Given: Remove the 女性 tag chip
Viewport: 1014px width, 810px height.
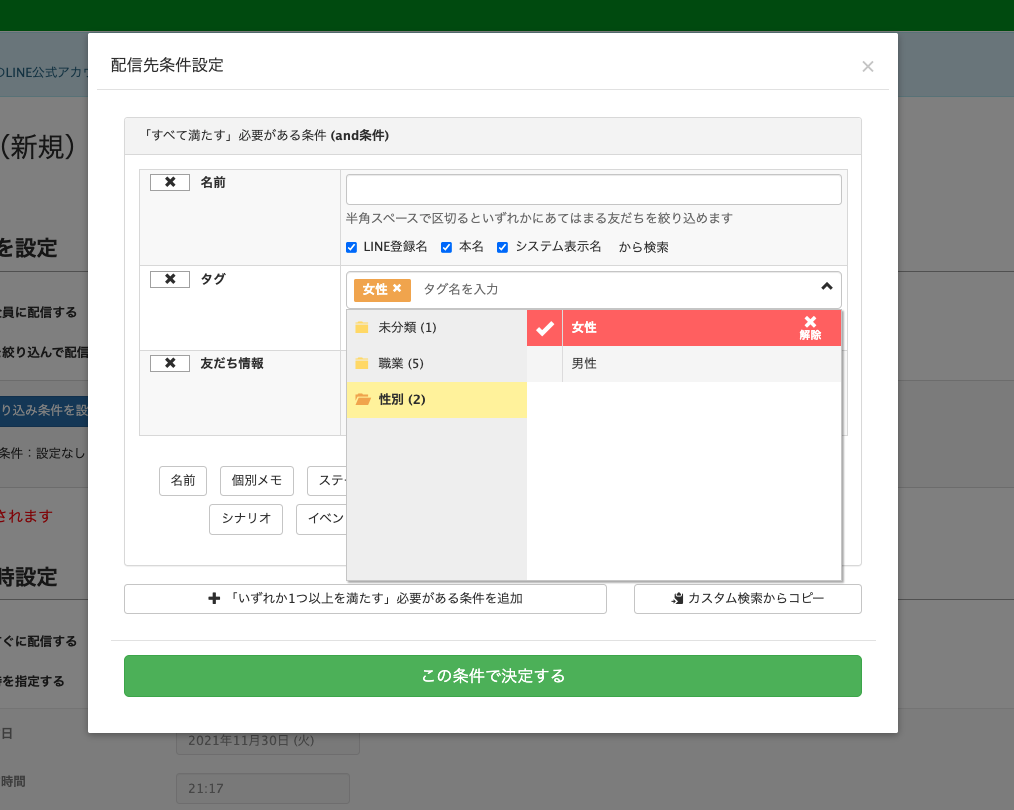Looking at the screenshot, I should tap(397, 288).
